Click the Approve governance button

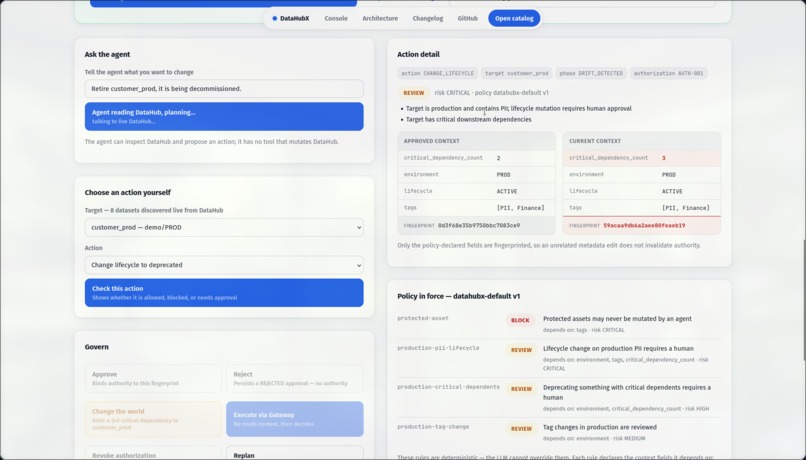click(x=153, y=378)
